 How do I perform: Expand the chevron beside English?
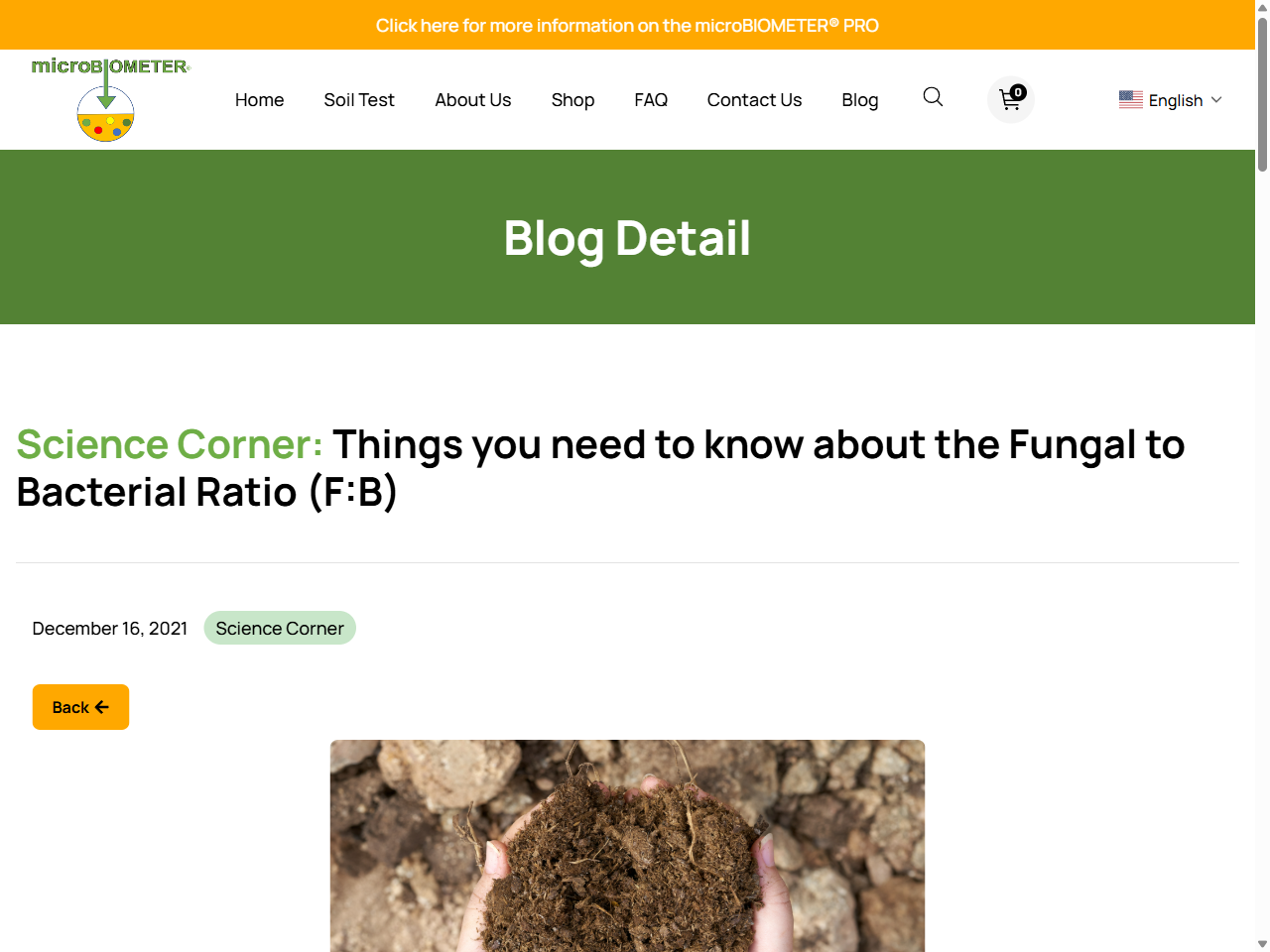pyautogui.click(x=1216, y=100)
